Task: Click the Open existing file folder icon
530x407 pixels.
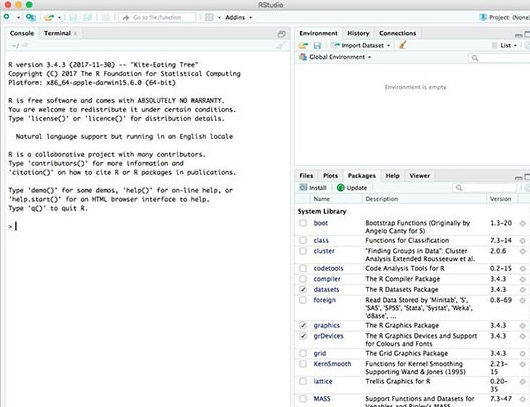Action: (49, 17)
